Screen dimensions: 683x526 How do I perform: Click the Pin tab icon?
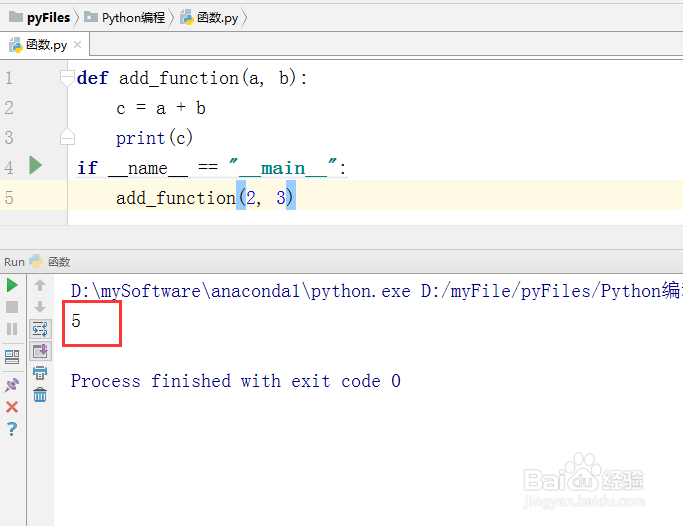tap(12, 384)
